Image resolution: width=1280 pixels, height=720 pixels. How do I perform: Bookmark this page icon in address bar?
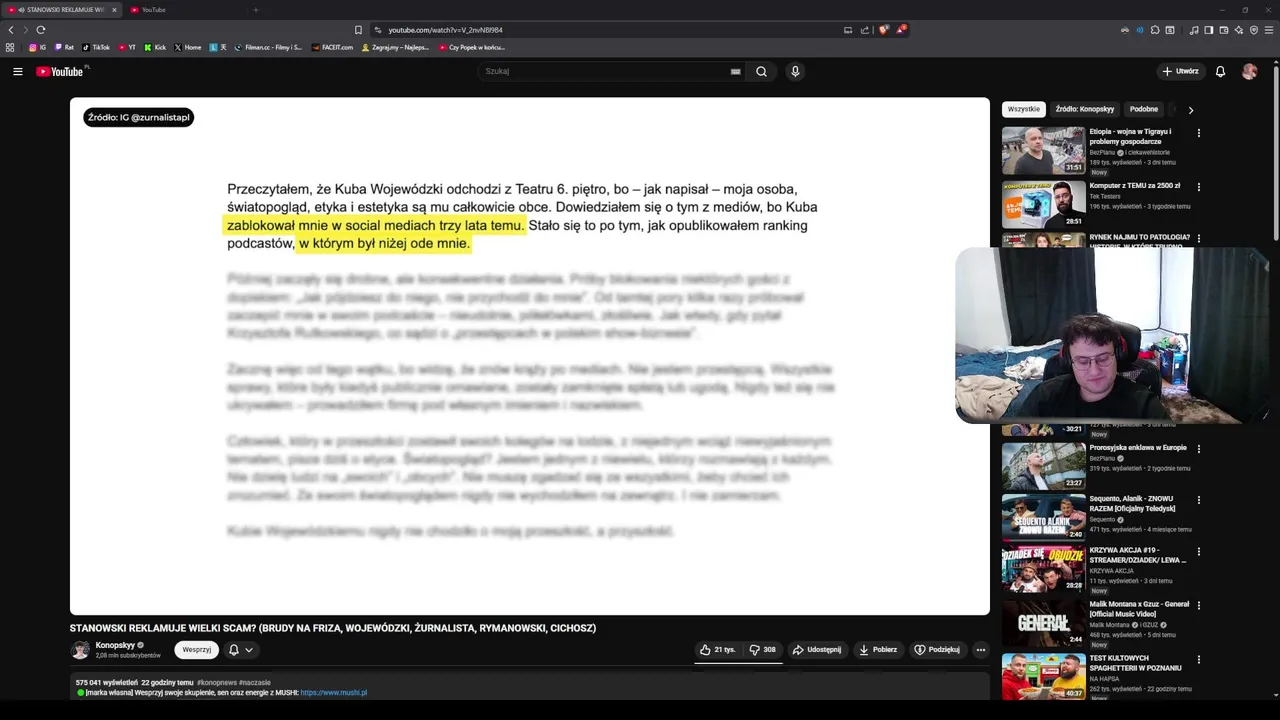click(x=358, y=30)
